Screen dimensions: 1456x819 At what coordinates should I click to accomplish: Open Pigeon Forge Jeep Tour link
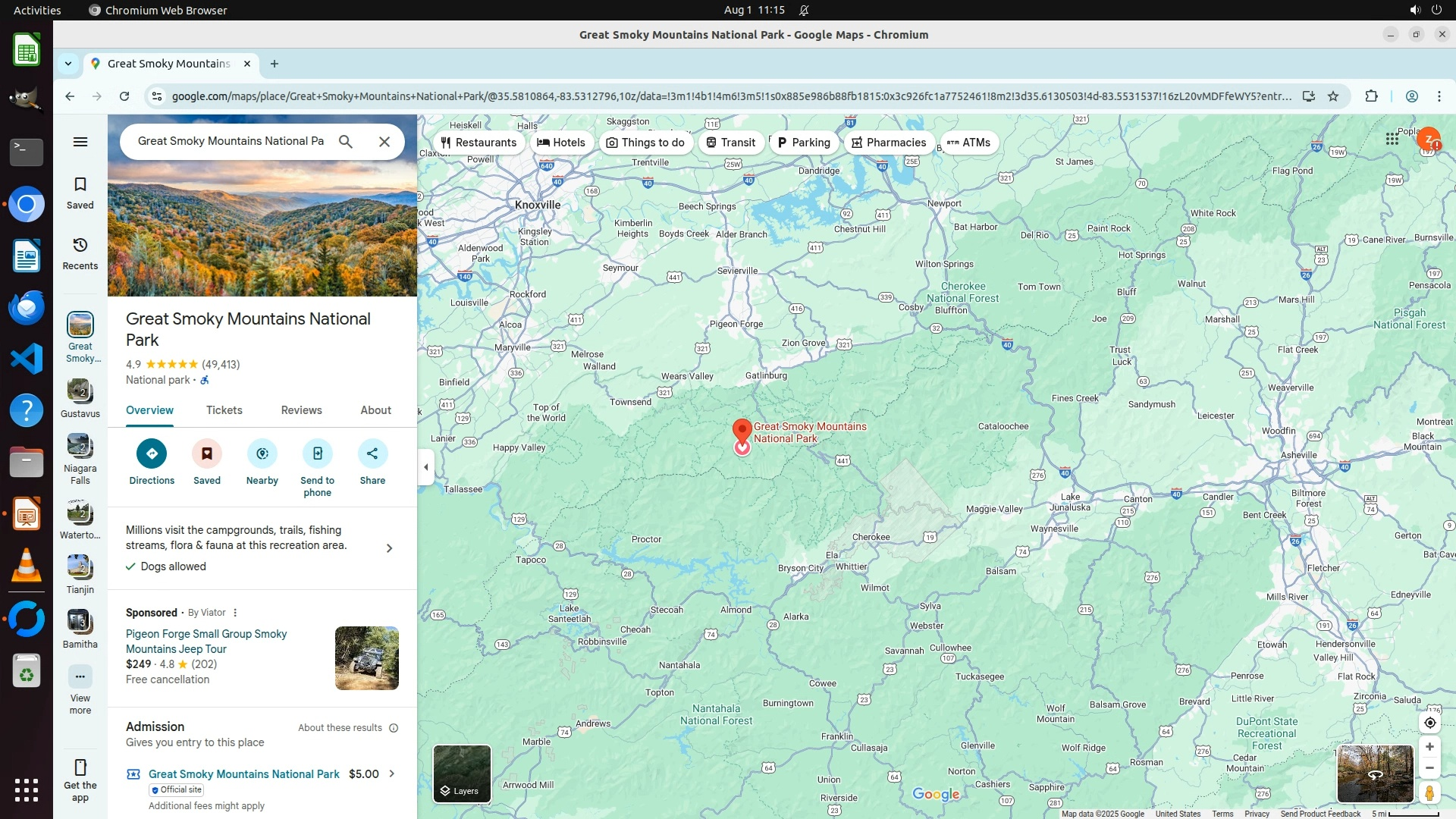click(206, 642)
